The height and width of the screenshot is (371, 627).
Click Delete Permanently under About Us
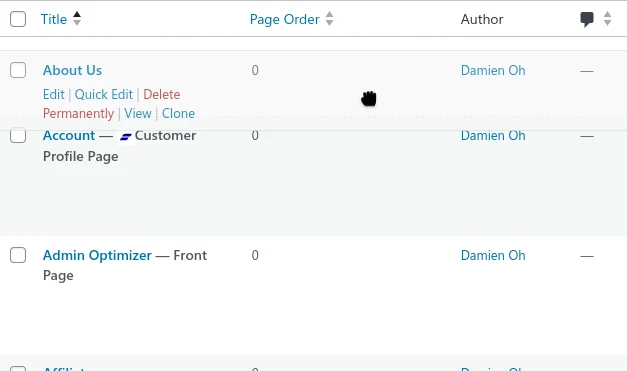click(112, 104)
